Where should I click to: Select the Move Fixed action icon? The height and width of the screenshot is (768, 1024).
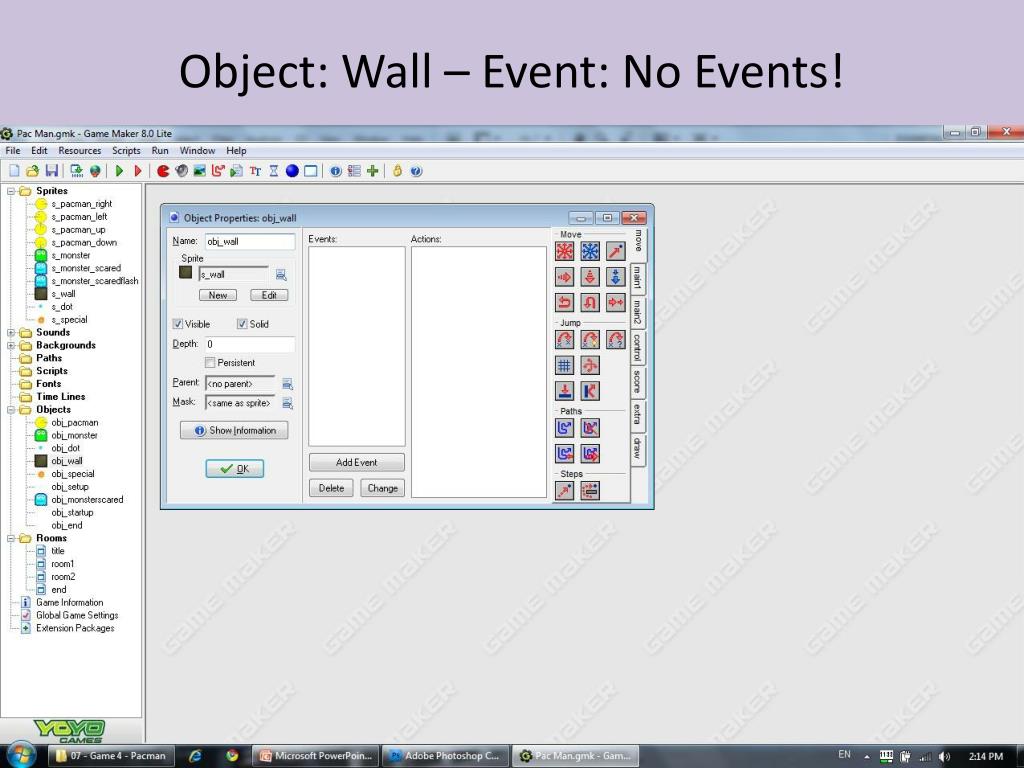coord(564,251)
